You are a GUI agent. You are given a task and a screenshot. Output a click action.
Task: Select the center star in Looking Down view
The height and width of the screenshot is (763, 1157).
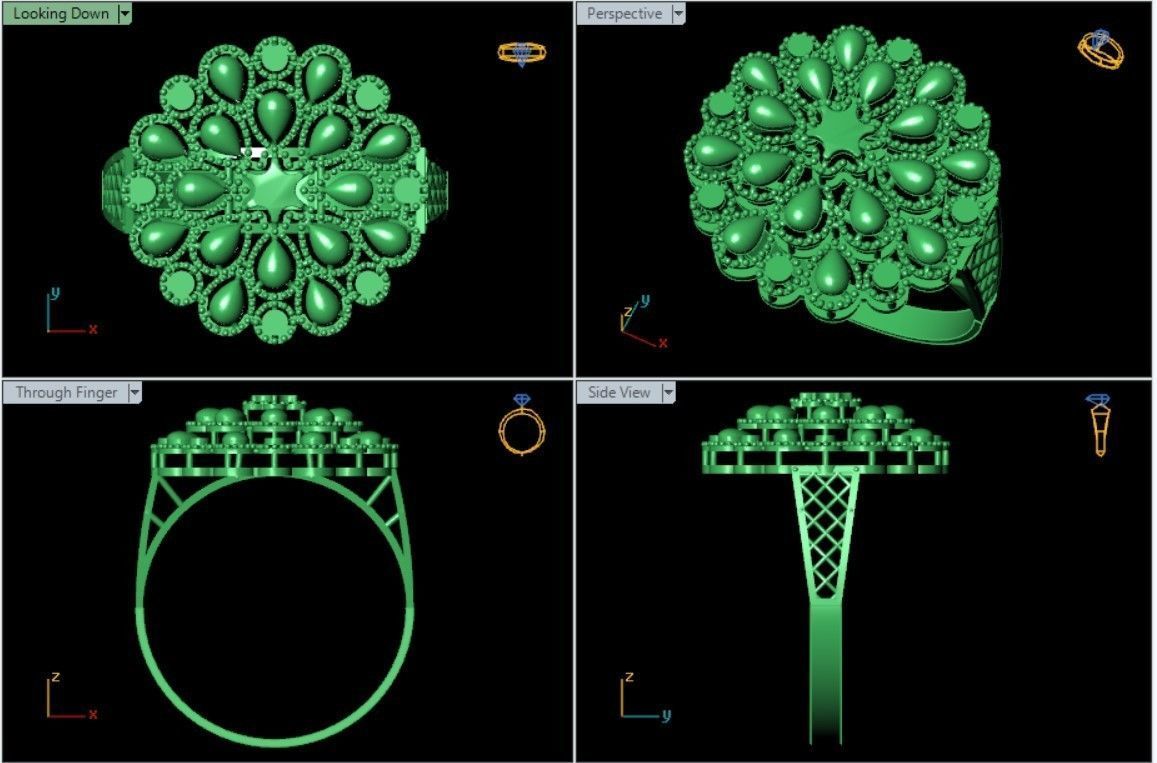point(274,190)
